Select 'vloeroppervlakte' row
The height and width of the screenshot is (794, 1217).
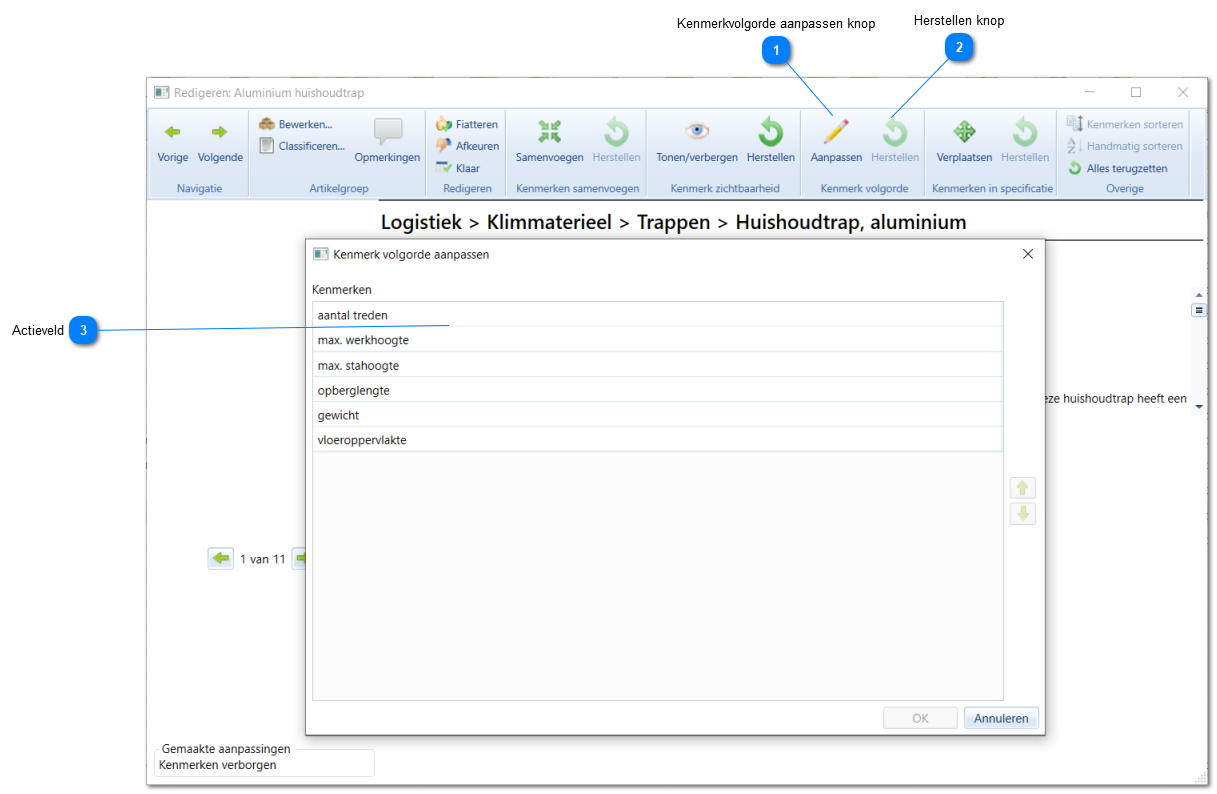coord(657,440)
